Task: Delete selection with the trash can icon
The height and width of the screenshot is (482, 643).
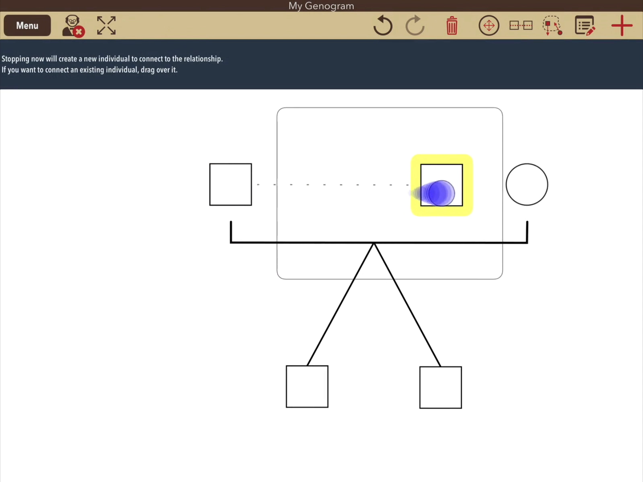Action: click(452, 25)
